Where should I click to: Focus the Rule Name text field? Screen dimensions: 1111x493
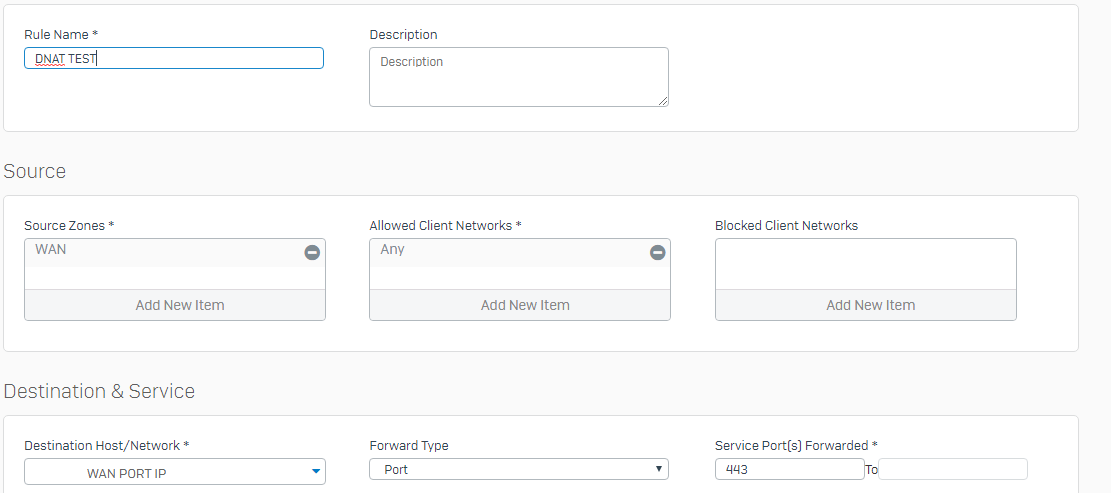pos(174,58)
